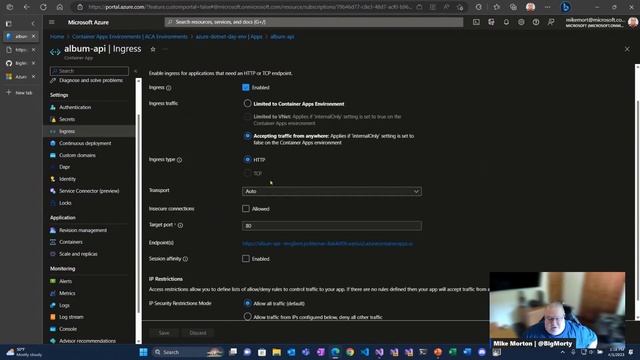
Task: Click the Console icon in sidebar
Action: [53, 329]
